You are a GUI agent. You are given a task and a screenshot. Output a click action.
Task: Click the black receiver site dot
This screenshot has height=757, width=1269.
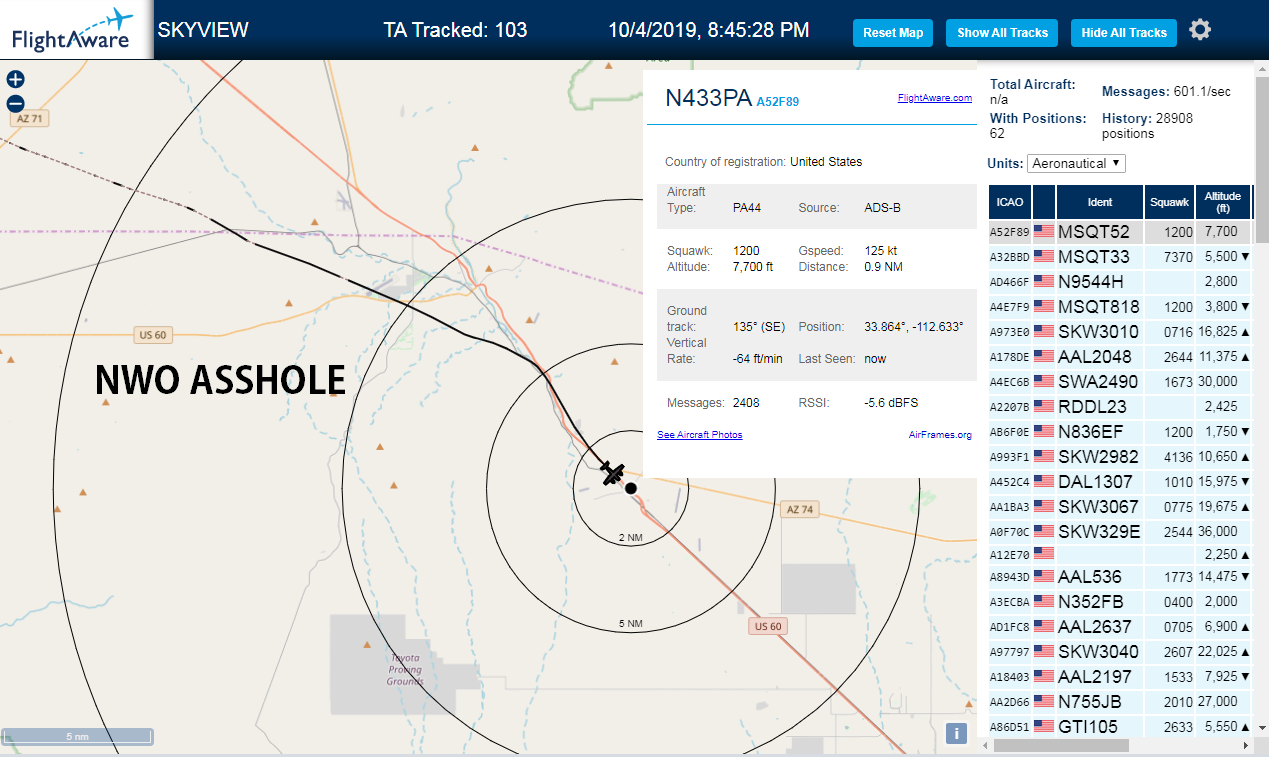[631, 488]
